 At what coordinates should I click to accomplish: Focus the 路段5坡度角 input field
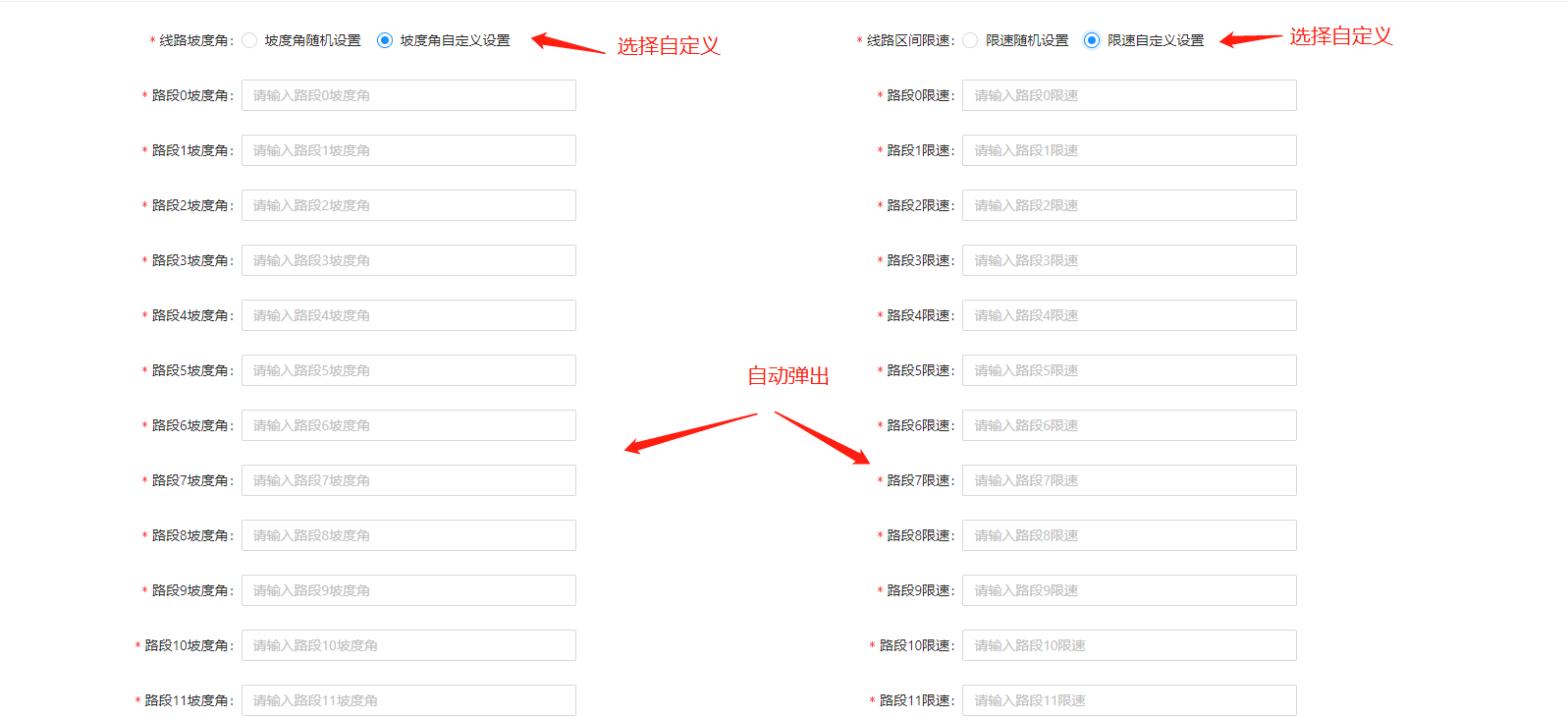(x=408, y=370)
